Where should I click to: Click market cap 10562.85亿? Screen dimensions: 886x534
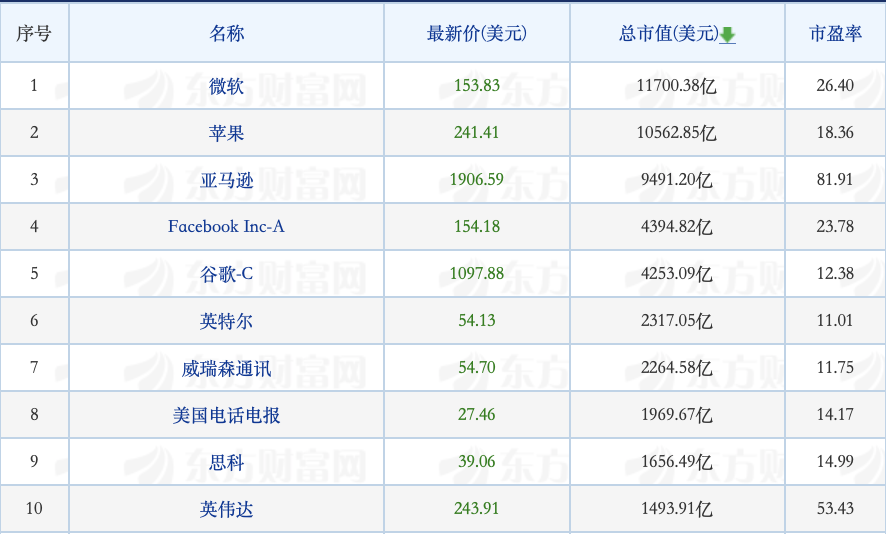676,132
